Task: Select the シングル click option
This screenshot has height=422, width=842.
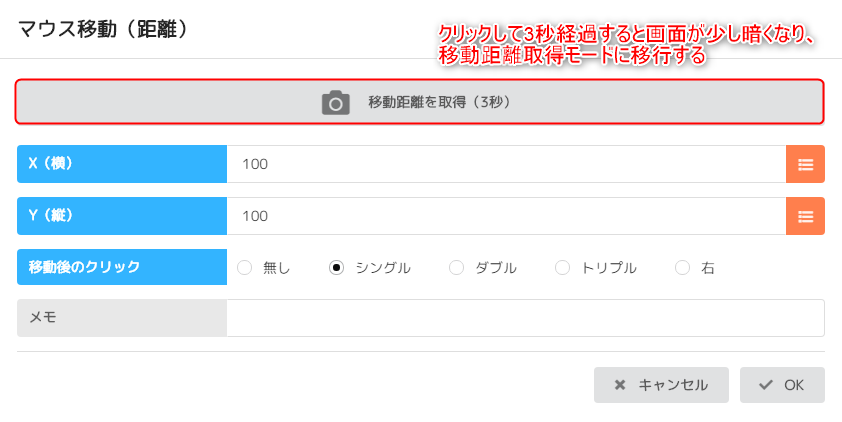Action: pyautogui.click(x=337, y=267)
